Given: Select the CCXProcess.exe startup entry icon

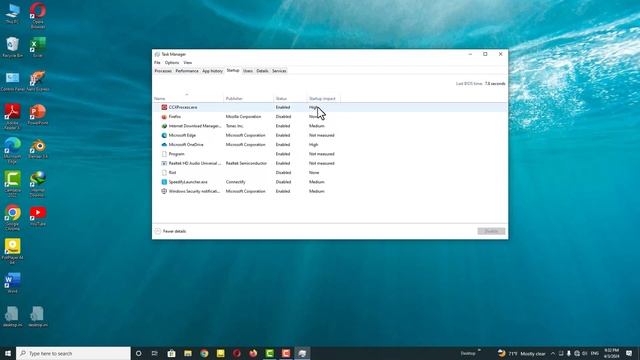Looking at the screenshot, I should click(164, 107).
